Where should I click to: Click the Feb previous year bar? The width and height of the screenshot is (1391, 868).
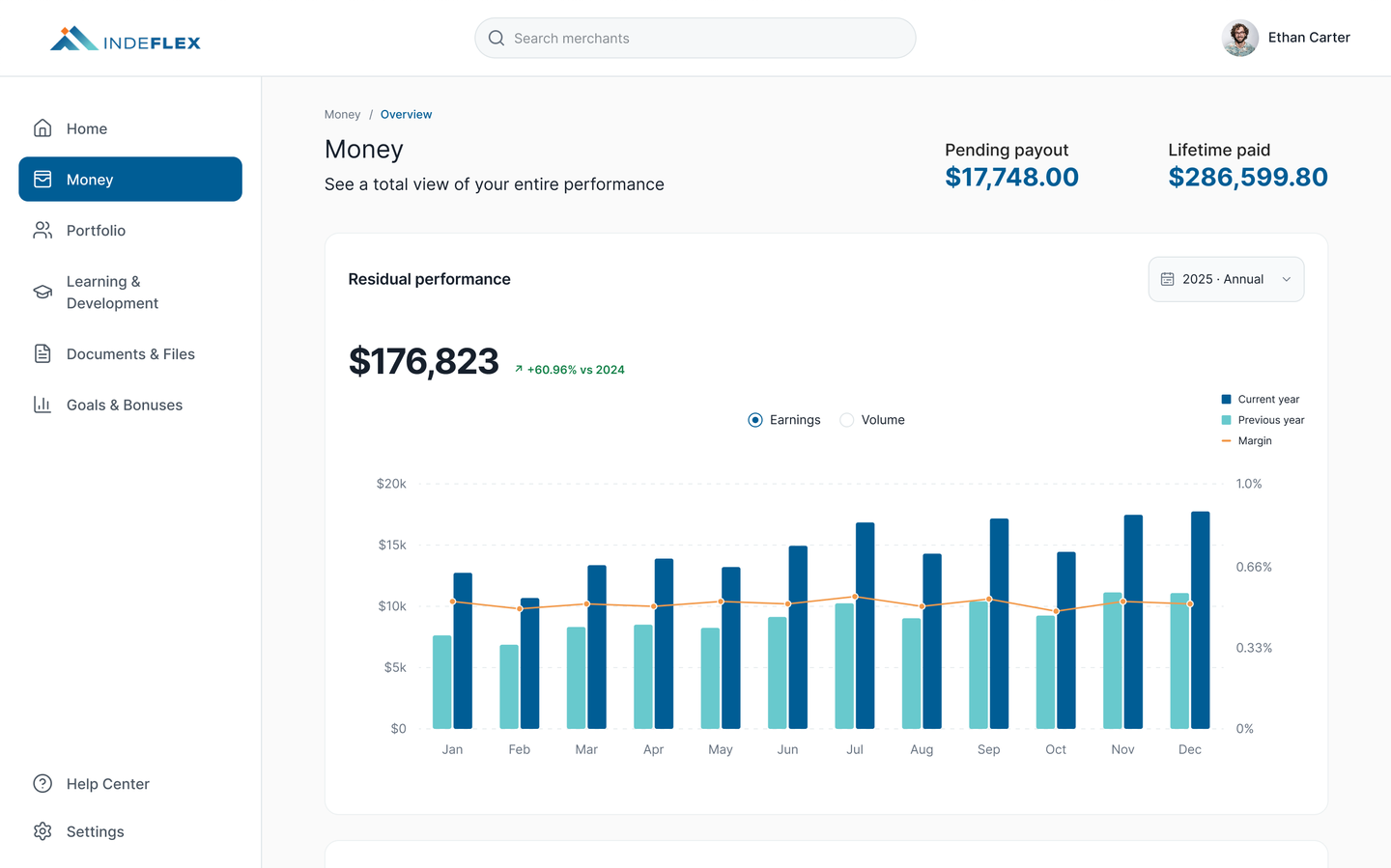[x=509, y=686]
